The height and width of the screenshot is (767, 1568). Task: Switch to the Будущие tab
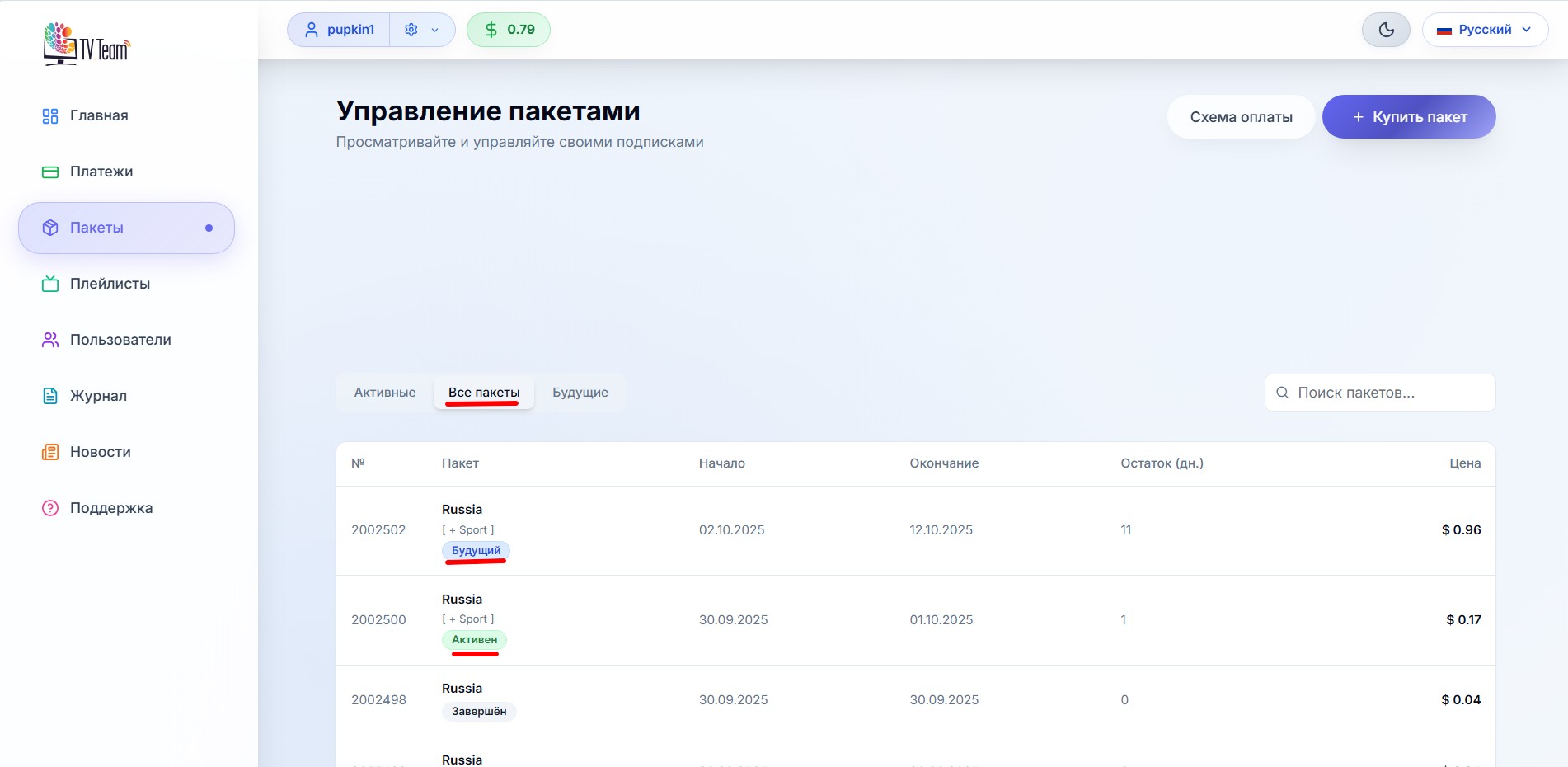(580, 393)
